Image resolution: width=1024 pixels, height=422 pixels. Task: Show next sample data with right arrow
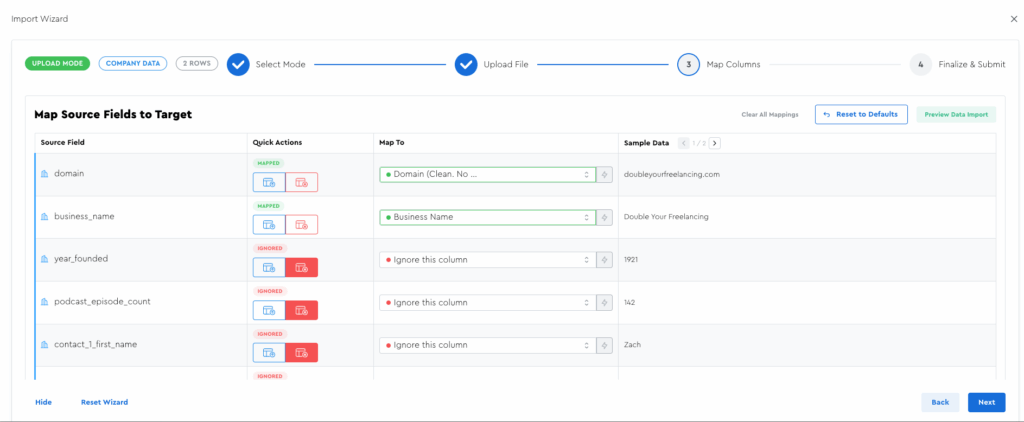(715, 143)
